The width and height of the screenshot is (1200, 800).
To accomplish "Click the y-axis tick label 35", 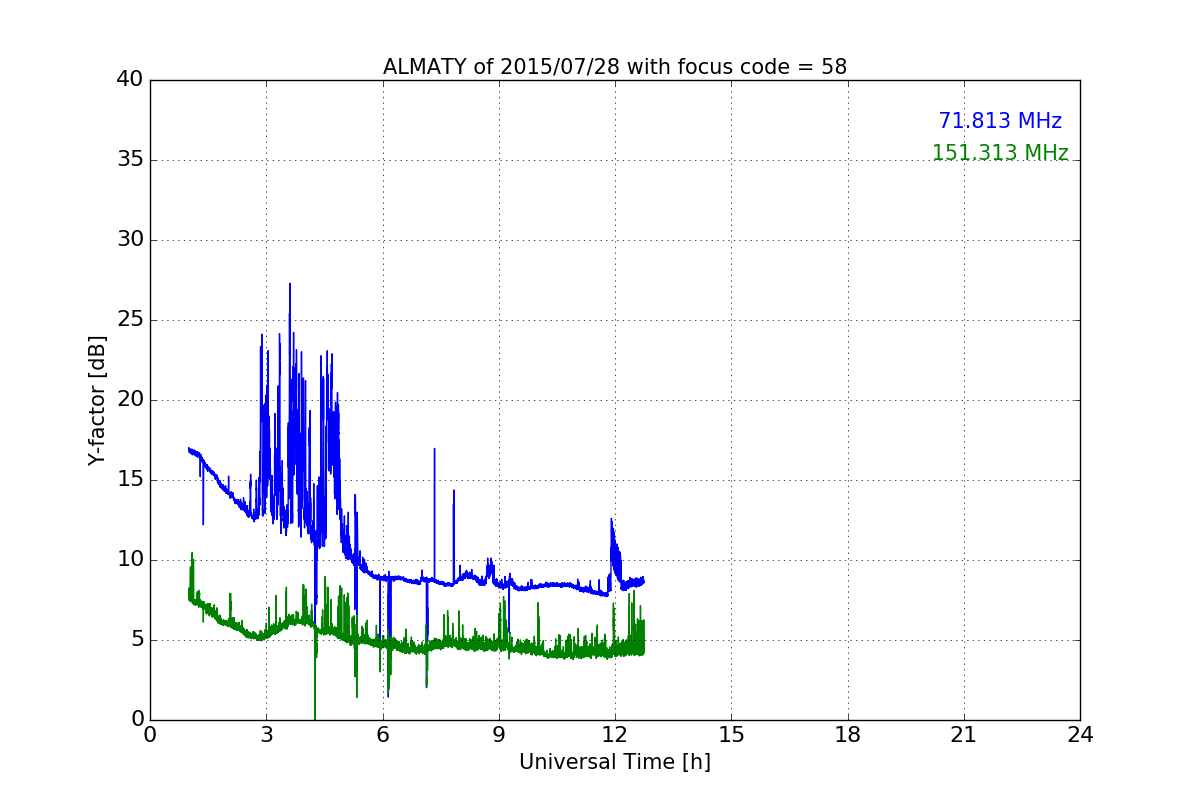I will pyautogui.click(x=130, y=160).
